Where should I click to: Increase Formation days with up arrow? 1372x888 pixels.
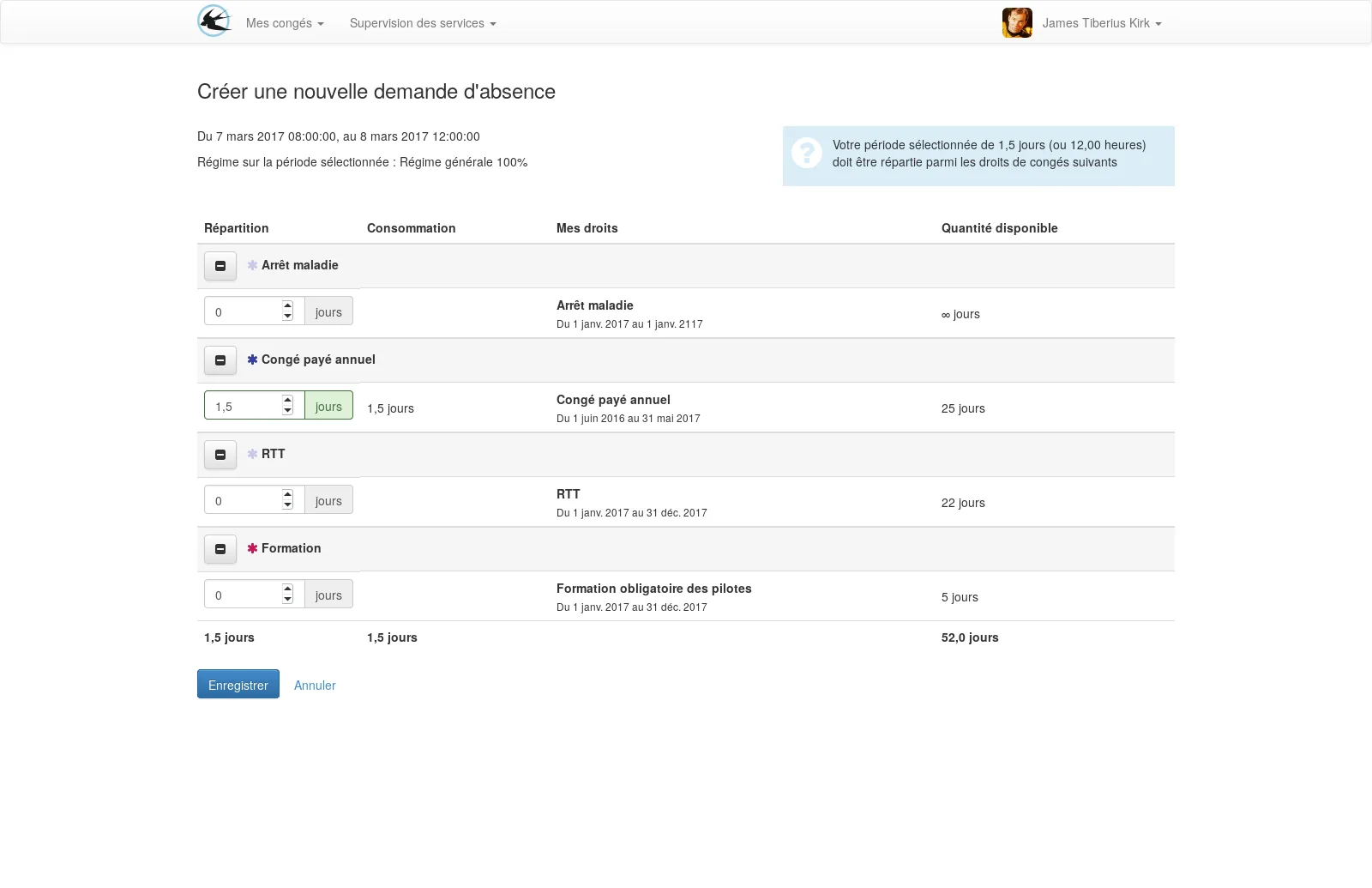pos(288,589)
